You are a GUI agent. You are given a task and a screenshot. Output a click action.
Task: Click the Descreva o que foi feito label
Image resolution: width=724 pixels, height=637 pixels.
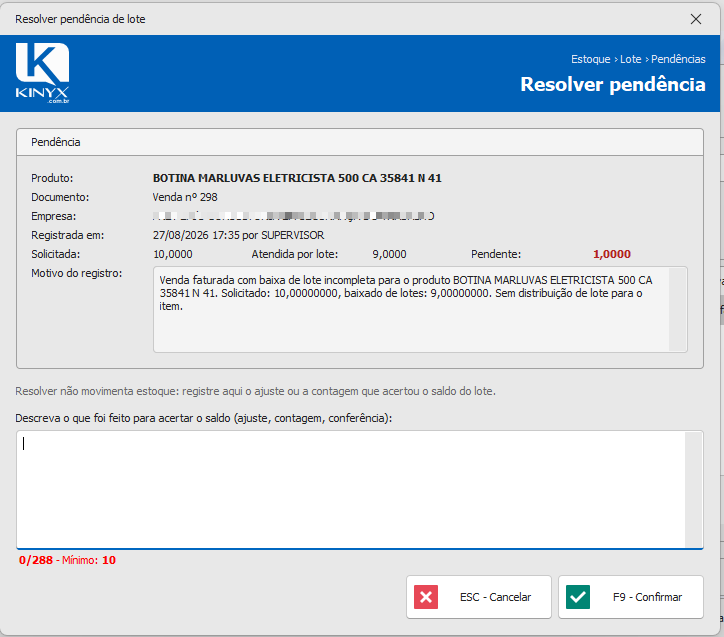pyautogui.click(x=204, y=418)
